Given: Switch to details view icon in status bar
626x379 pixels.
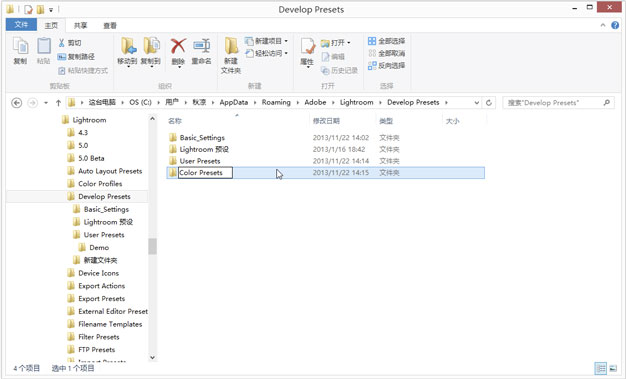Looking at the screenshot, I should pos(600,368).
